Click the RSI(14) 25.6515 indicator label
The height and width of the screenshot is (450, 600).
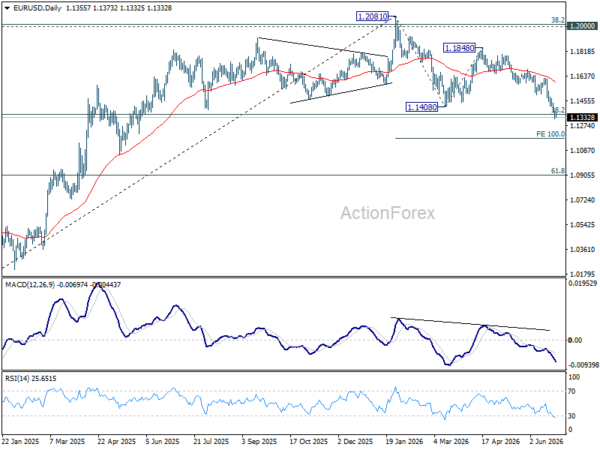tap(31, 378)
